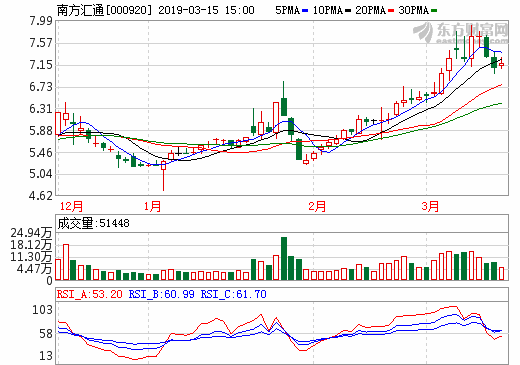Click the 4.47万 volume axis label
Screen dimensions: 520x365
(x=34, y=269)
